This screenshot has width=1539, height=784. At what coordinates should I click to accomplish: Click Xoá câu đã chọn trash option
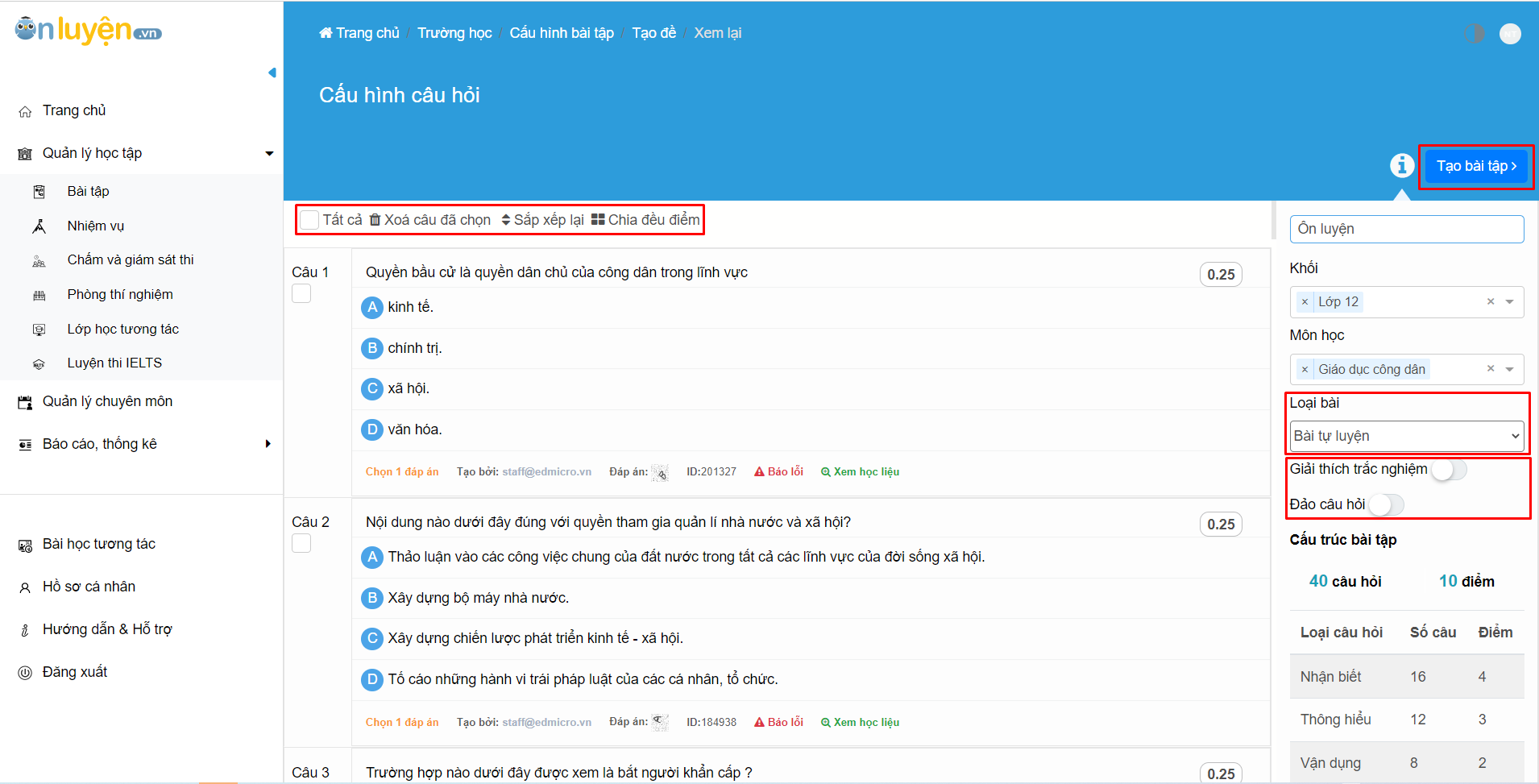coord(430,220)
